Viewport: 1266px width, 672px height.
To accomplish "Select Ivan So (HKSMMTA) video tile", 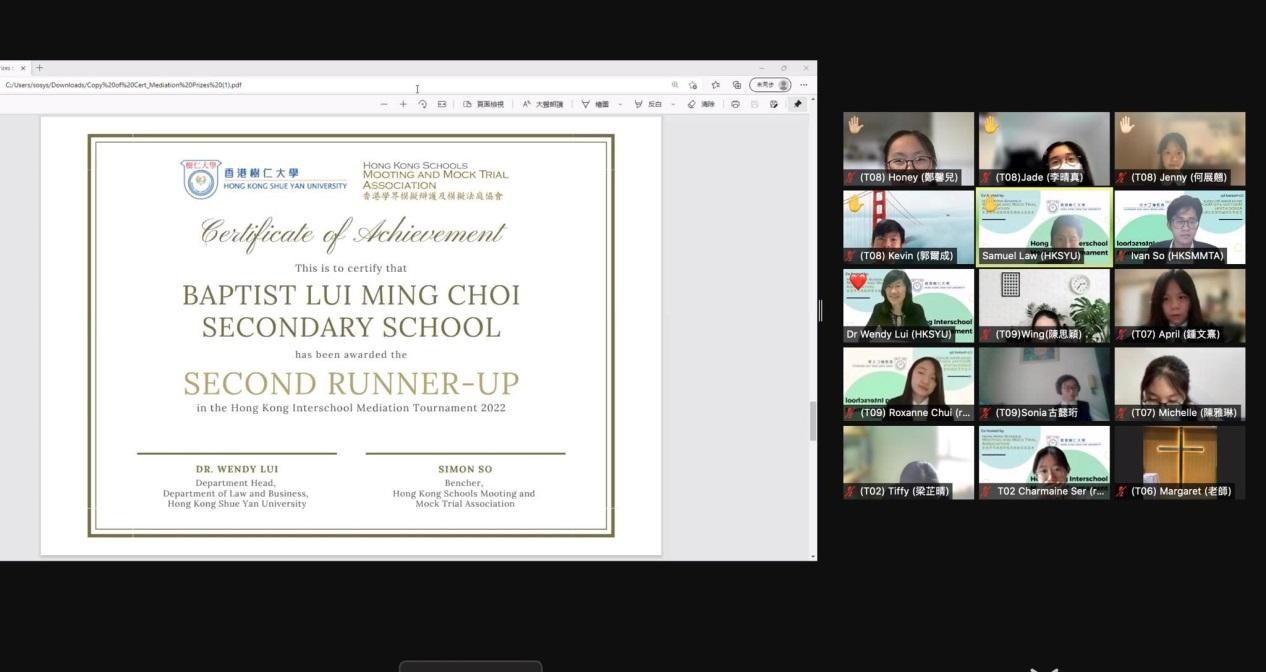I will pos(1180,227).
